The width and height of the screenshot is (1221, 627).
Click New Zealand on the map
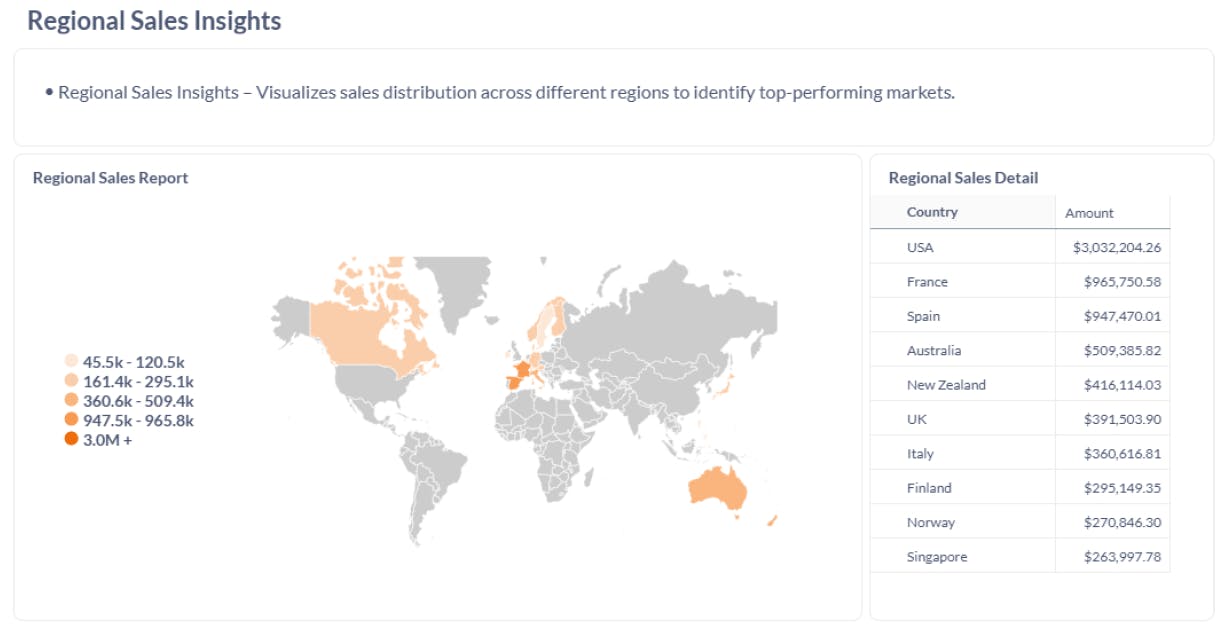point(772,520)
